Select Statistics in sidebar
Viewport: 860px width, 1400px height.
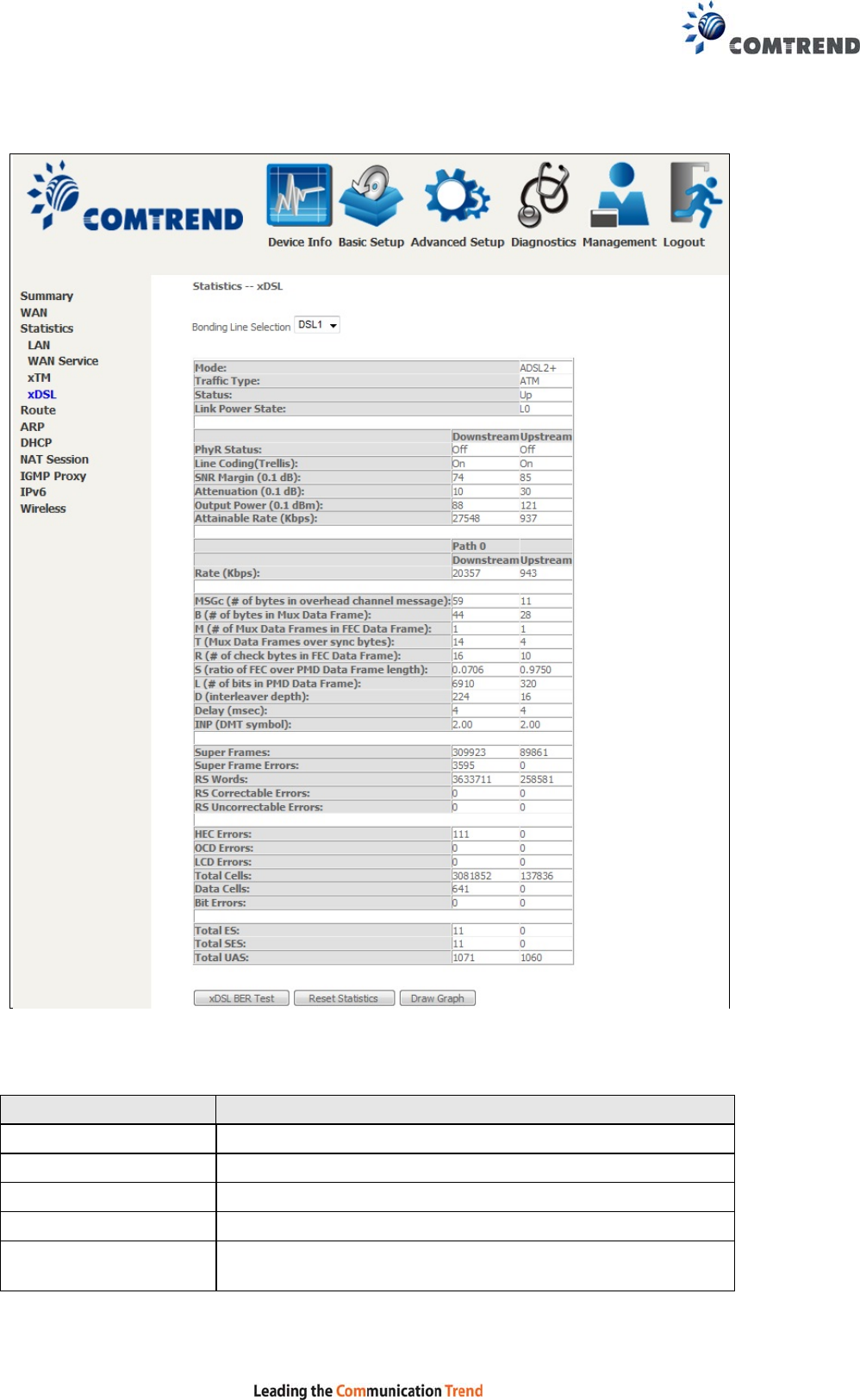pyautogui.click(x=47, y=328)
